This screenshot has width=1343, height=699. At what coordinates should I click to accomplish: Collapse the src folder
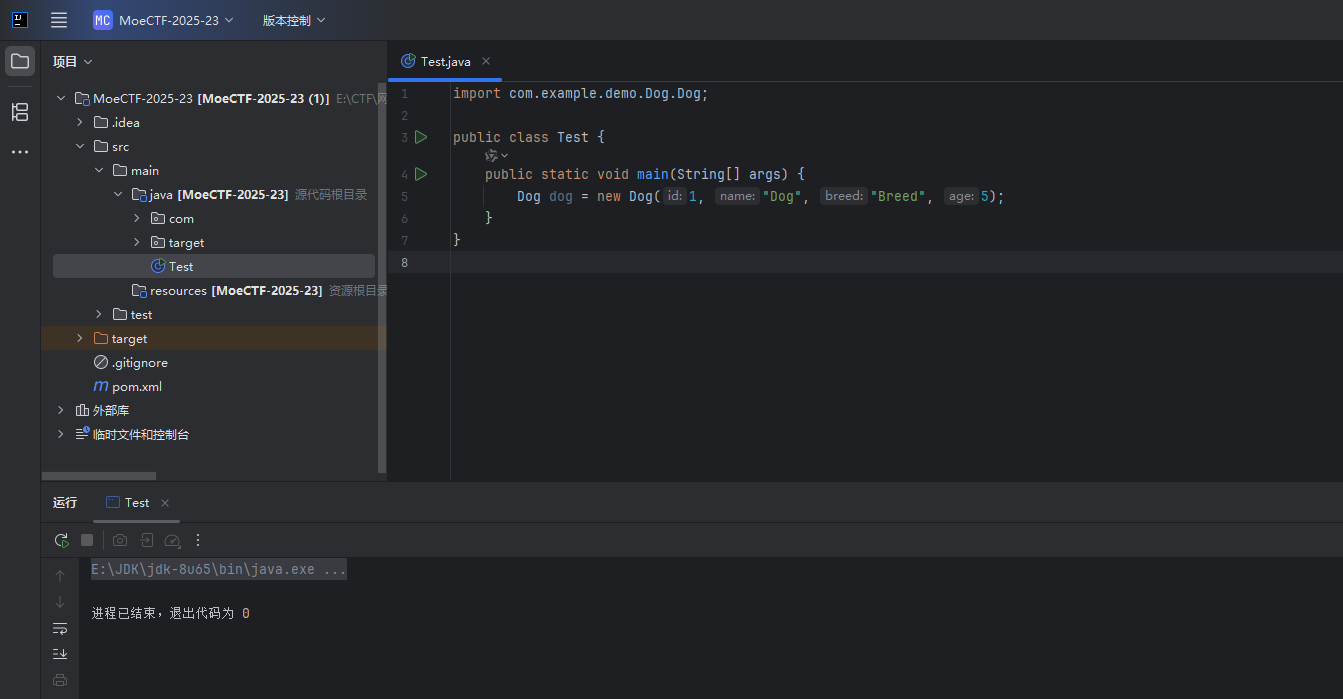point(80,146)
